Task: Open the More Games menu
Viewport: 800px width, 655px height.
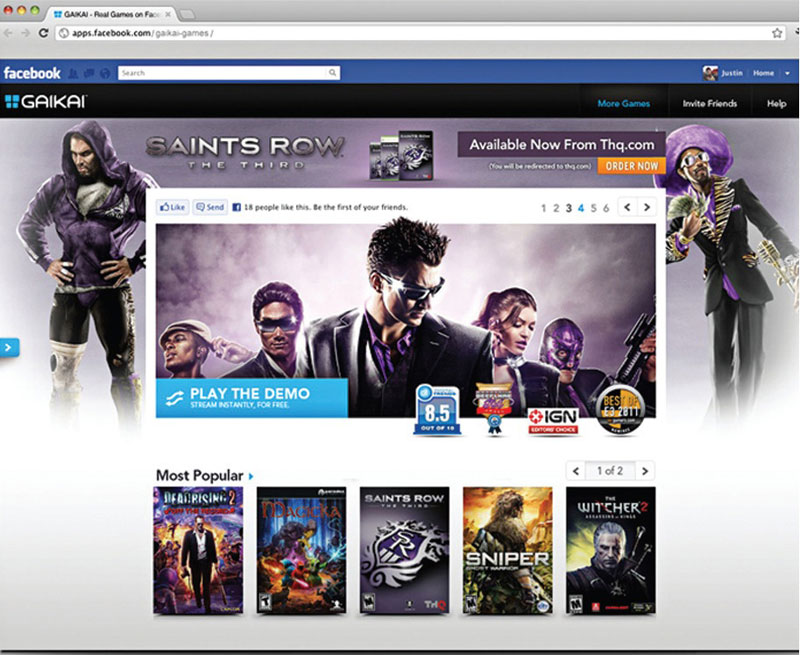Action: pos(623,104)
